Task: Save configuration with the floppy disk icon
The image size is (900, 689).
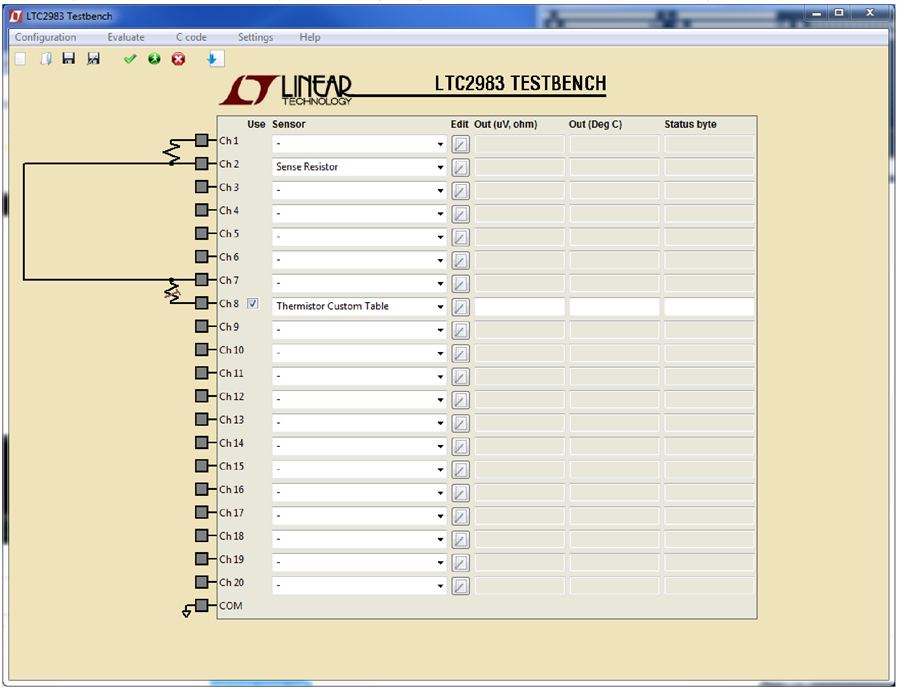Action: 69,59
